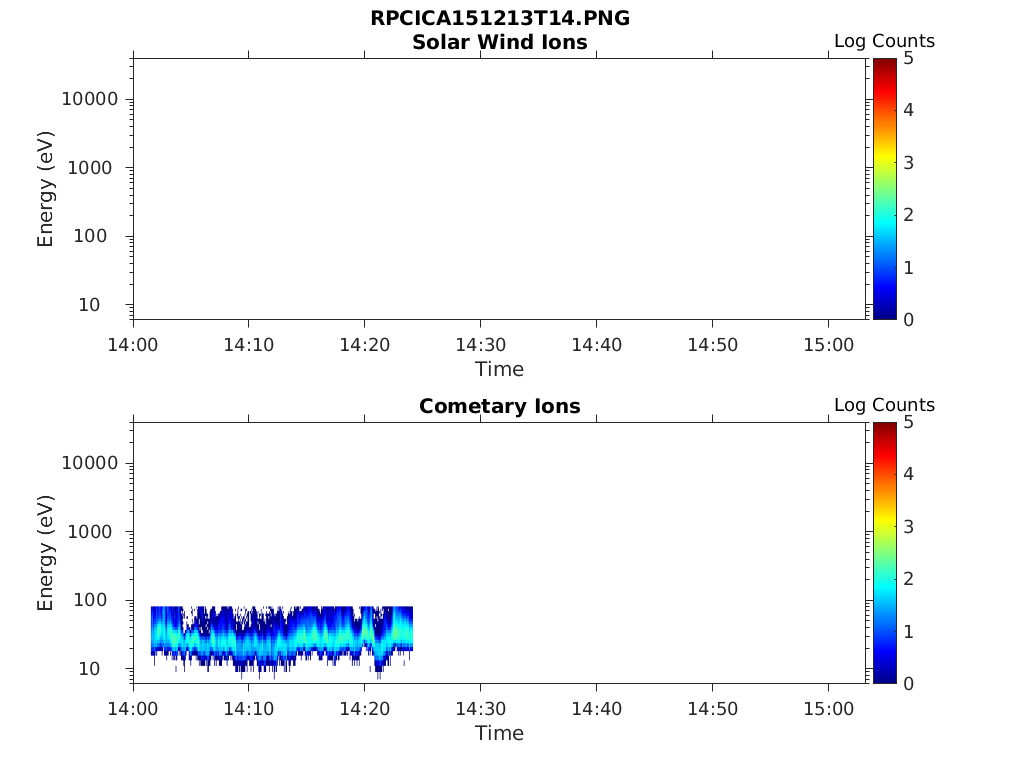Click the Cometary Ions colorbar gradient
This screenshot has width=1024, height=768.
pyautogui.click(x=884, y=552)
